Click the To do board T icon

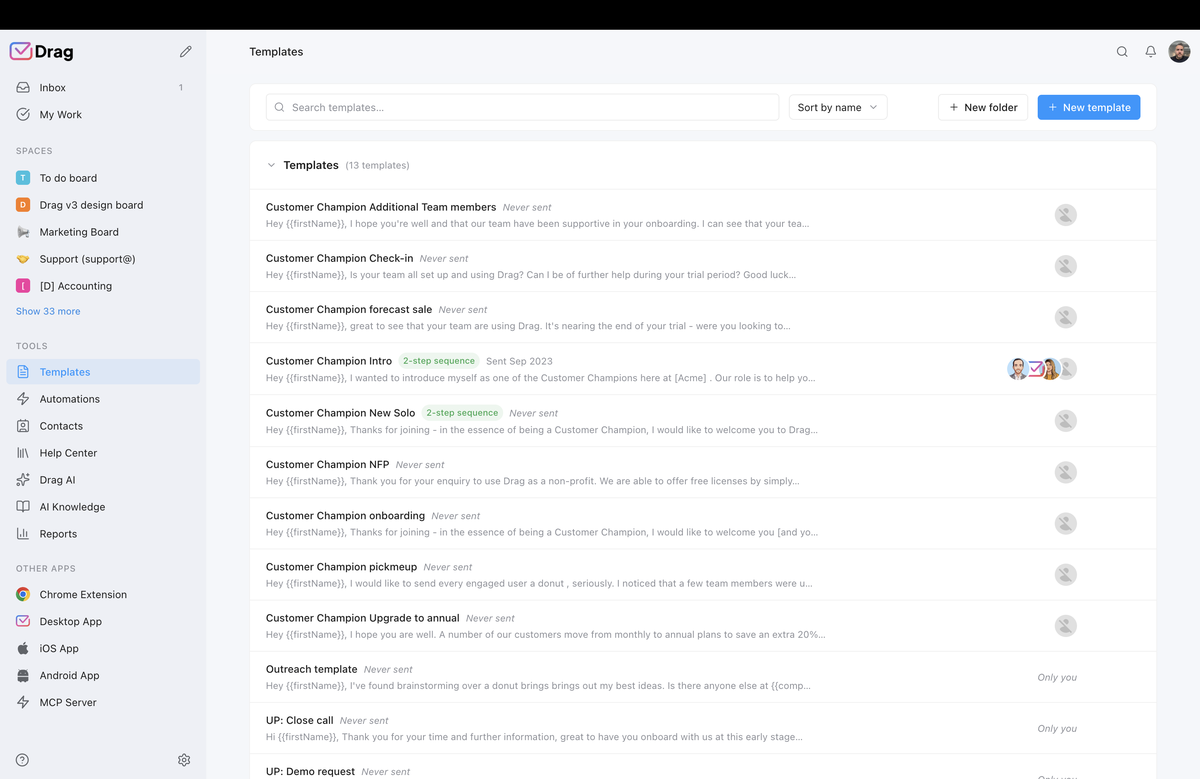pyautogui.click(x=23, y=178)
